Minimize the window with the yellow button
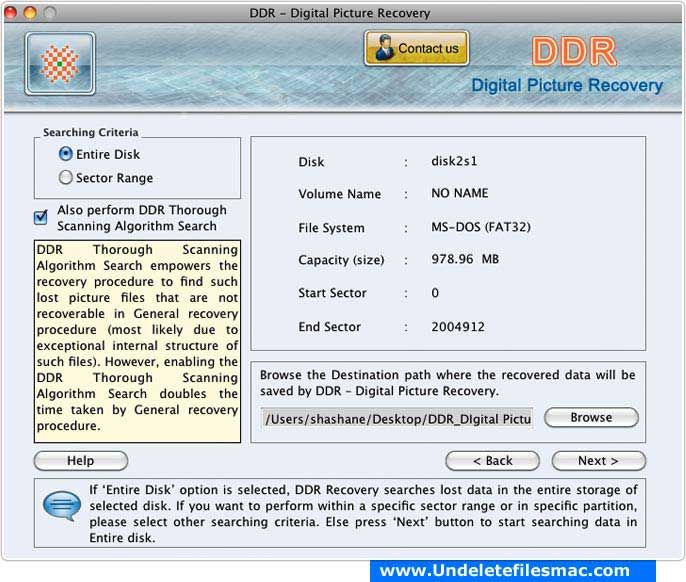Image resolution: width=686 pixels, height=582 pixels. tap(30, 13)
